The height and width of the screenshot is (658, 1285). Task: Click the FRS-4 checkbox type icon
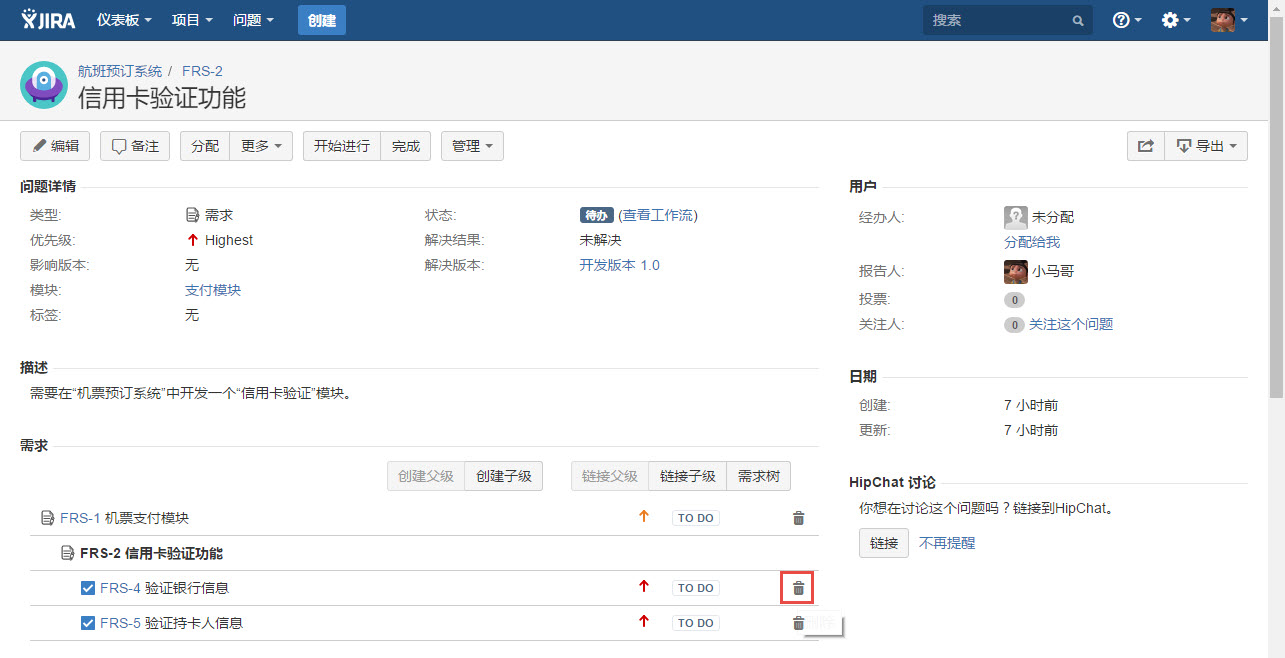(88, 588)
